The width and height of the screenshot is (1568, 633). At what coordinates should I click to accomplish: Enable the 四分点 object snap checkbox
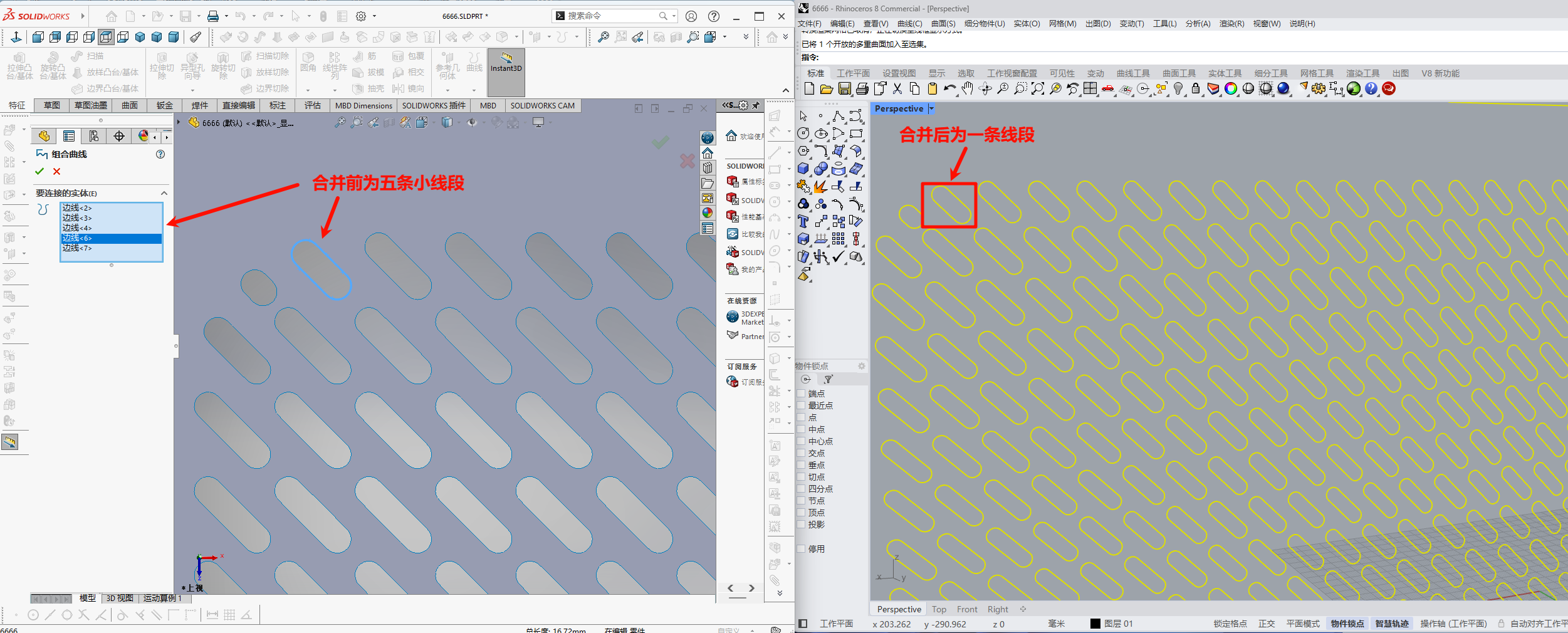(801, 489)
